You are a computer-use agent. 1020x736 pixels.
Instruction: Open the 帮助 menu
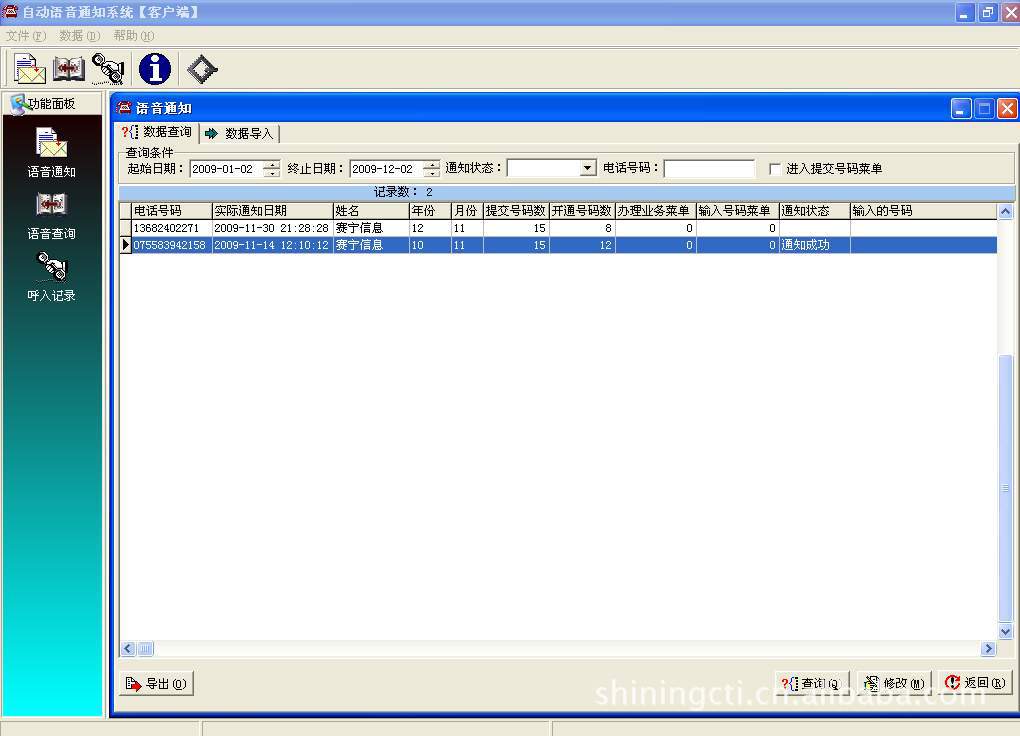[x=133, y=36]
